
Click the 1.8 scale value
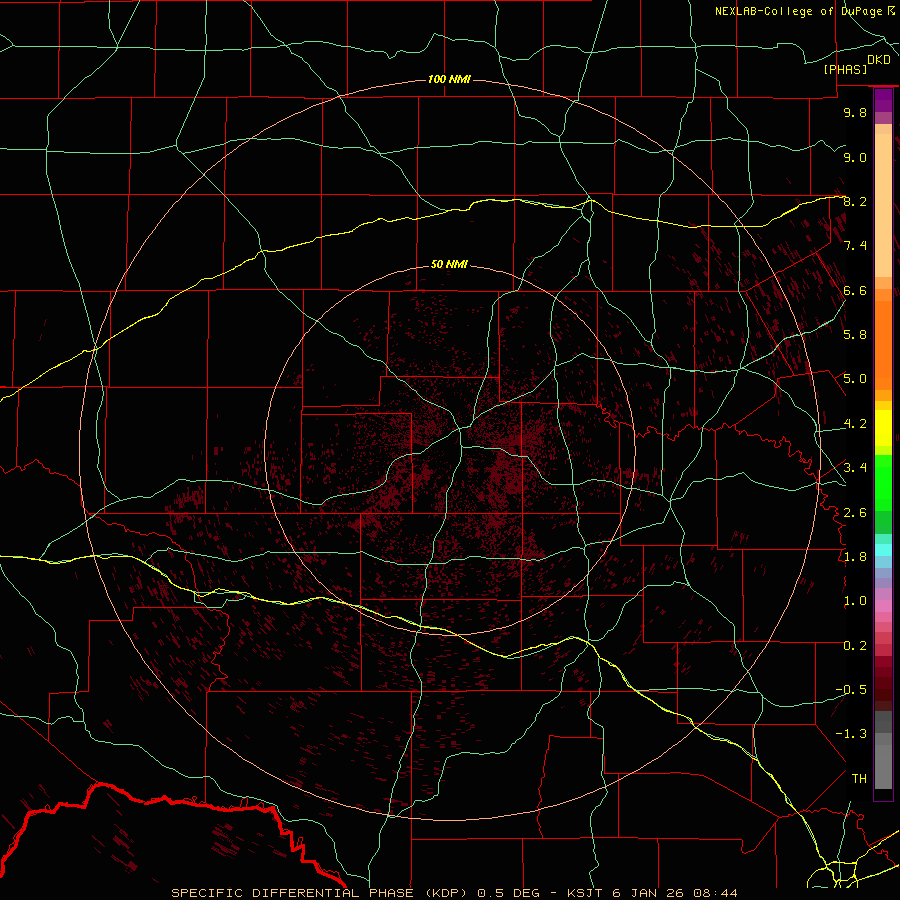point(855,557)
